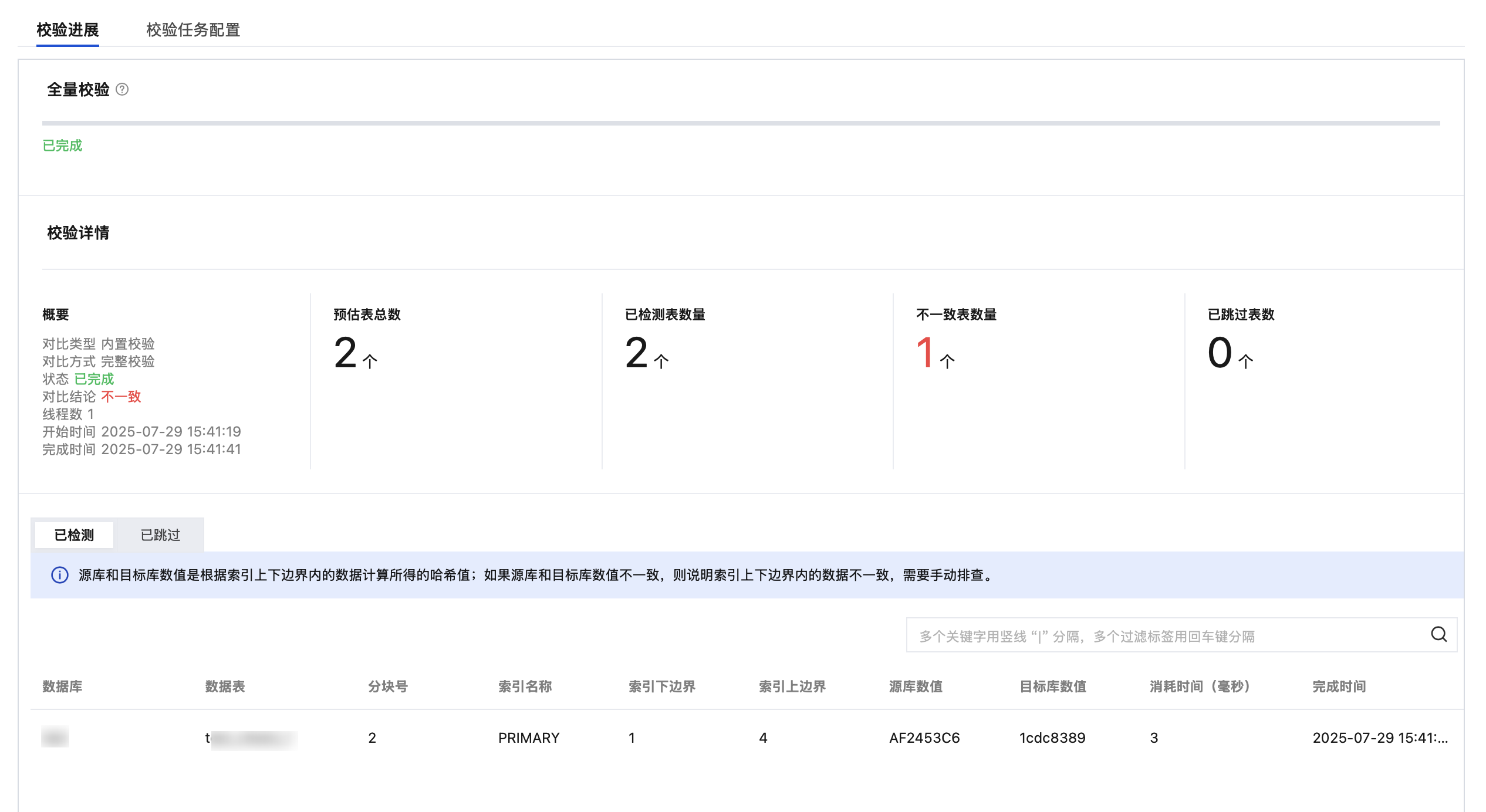The image size is (1486, 812).
Task: Click the 不一致 comparison result text
Action: coord(121,397)
